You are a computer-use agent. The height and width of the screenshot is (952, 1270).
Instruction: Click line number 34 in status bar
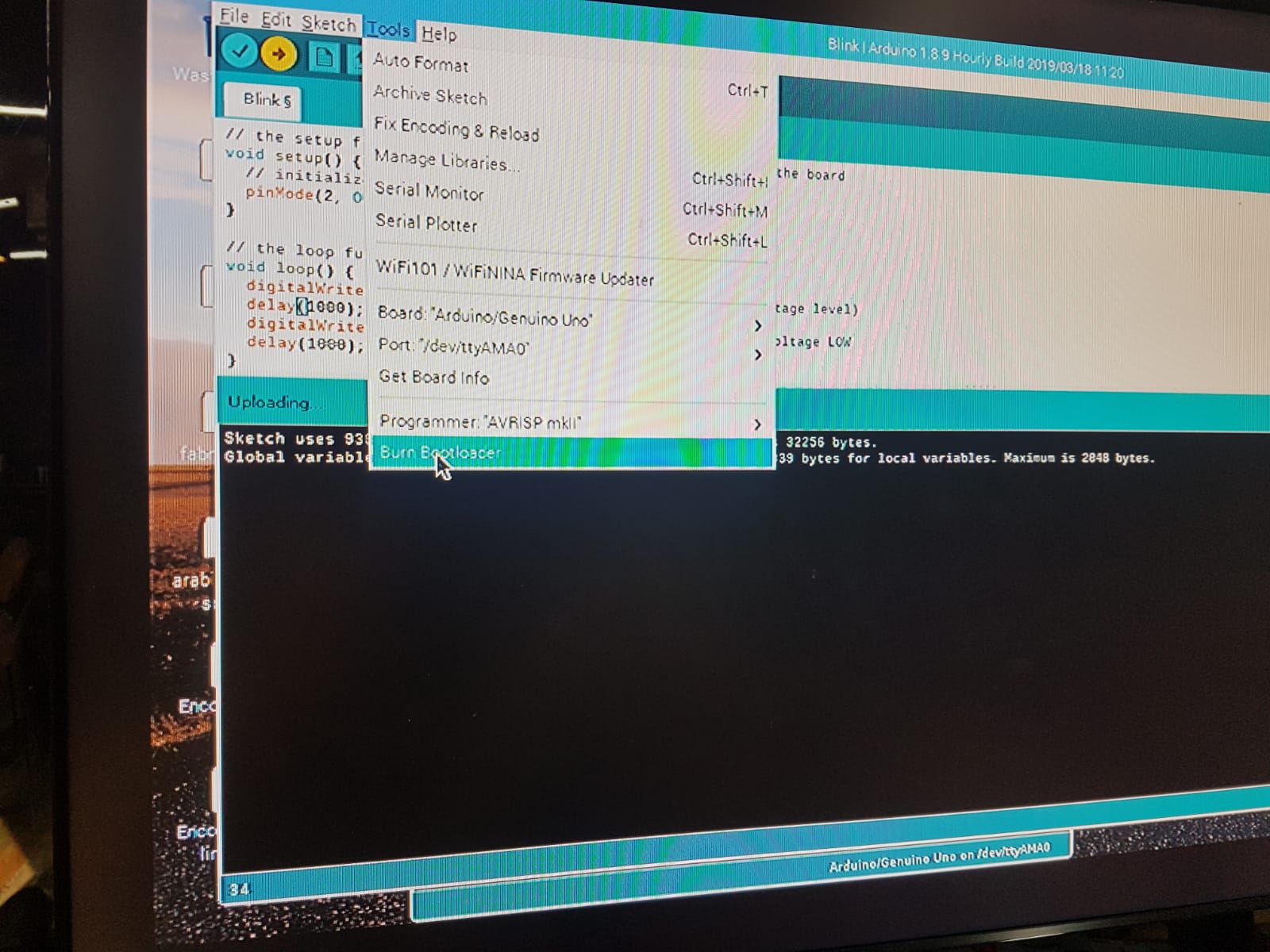[239, 889]
